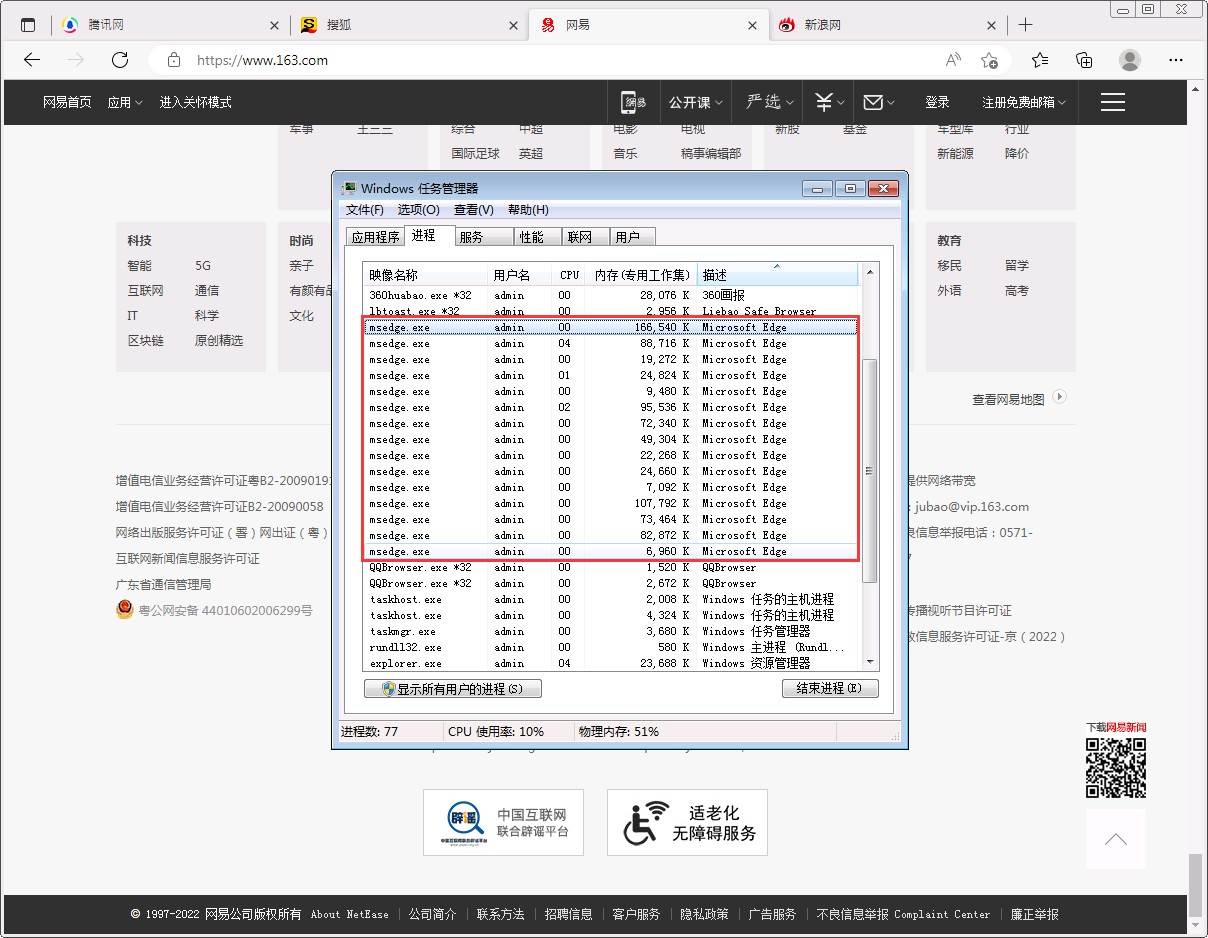The image size is (1208, 938).
Task: Reload the page with the refresh icon
Action: click(x=120, y=60)
